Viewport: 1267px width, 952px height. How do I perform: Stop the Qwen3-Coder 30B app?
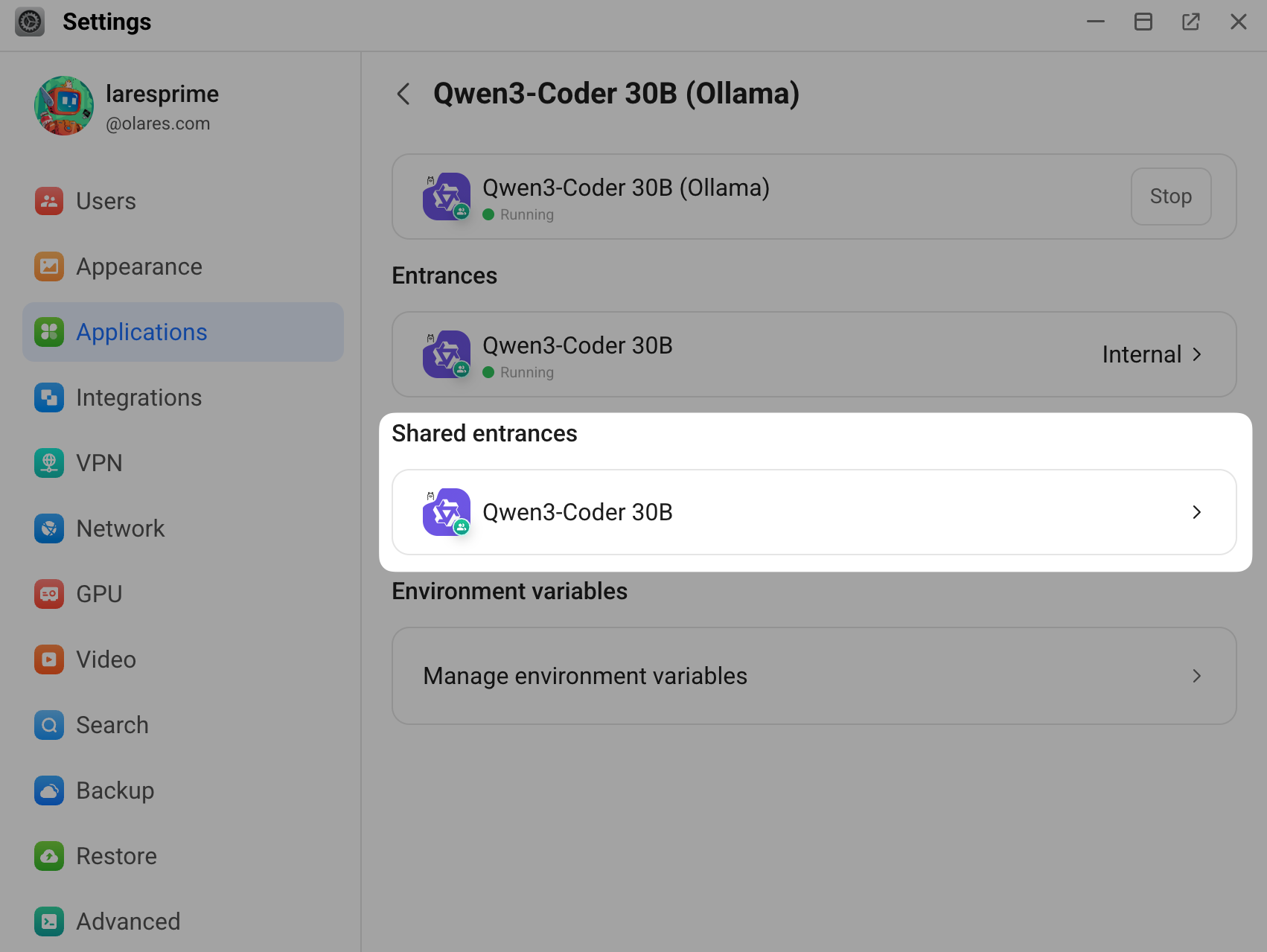pos(1171,197)
